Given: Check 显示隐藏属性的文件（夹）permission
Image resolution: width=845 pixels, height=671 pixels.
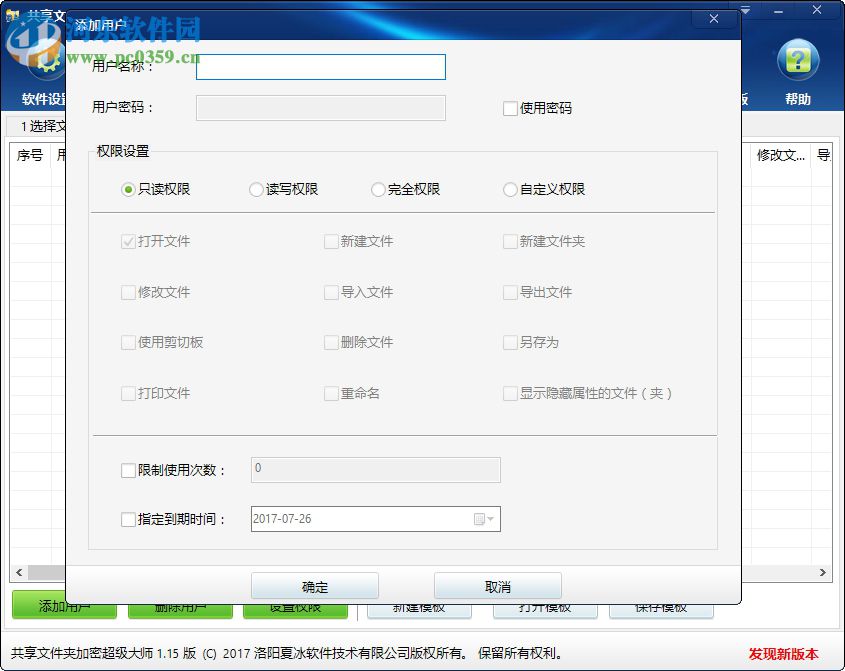Looking at the screenshot, I should point(509,393).
